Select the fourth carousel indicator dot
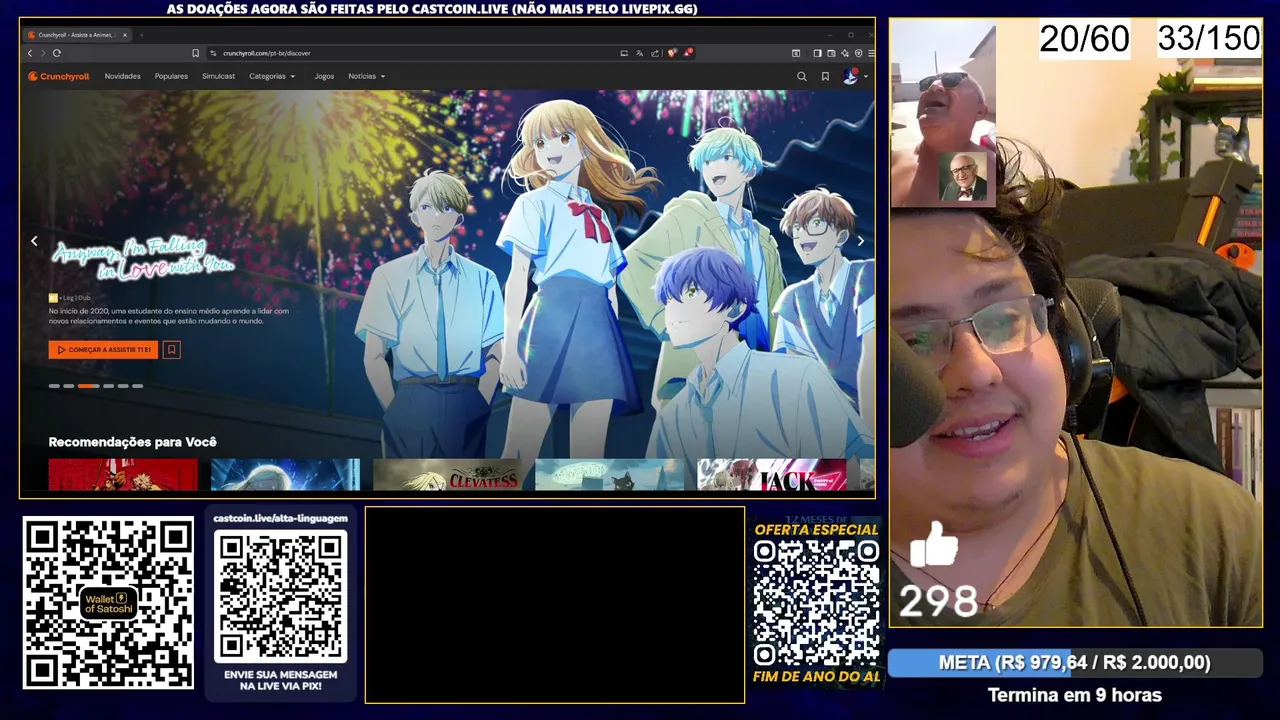The image size is (1280, 720). tap(108, 386)
